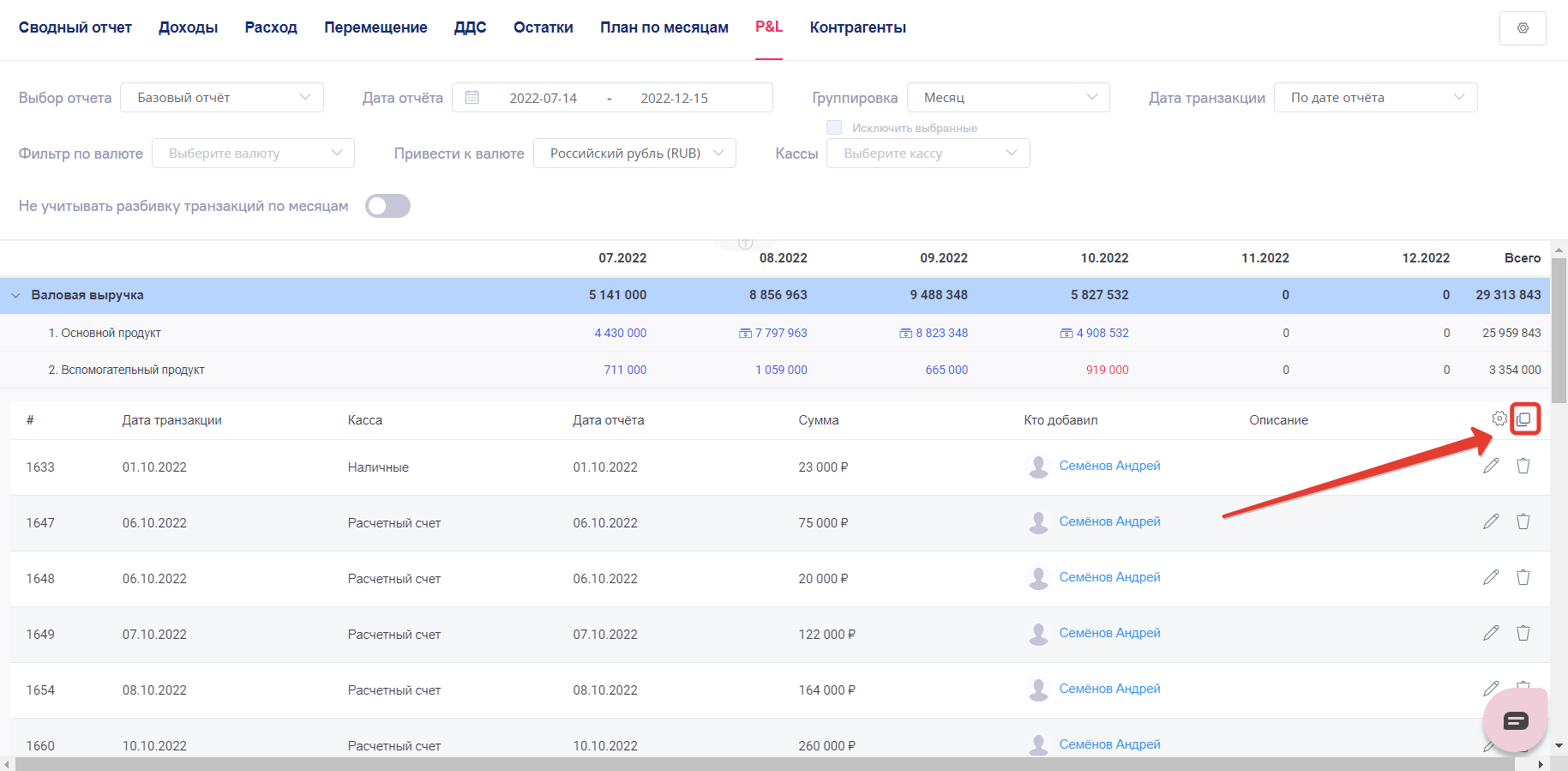Viewport: 1568px width, 771px height.
Task: Click the report start date field 2022-07-14
Action: click(543, 98)
